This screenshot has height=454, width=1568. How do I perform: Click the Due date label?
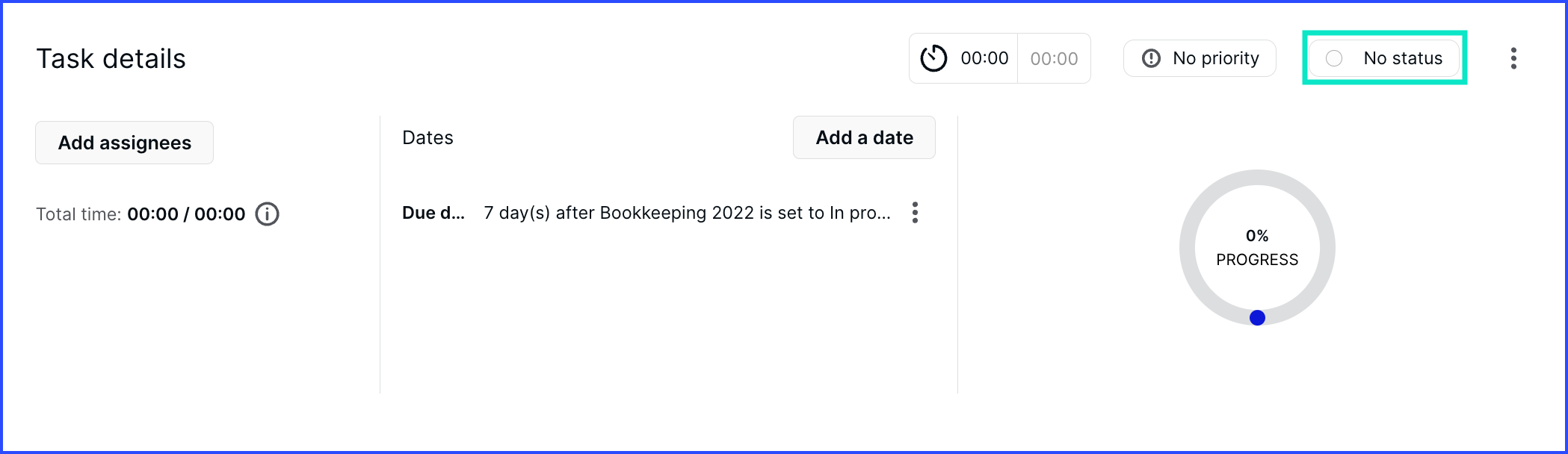(x=433, y=213)
